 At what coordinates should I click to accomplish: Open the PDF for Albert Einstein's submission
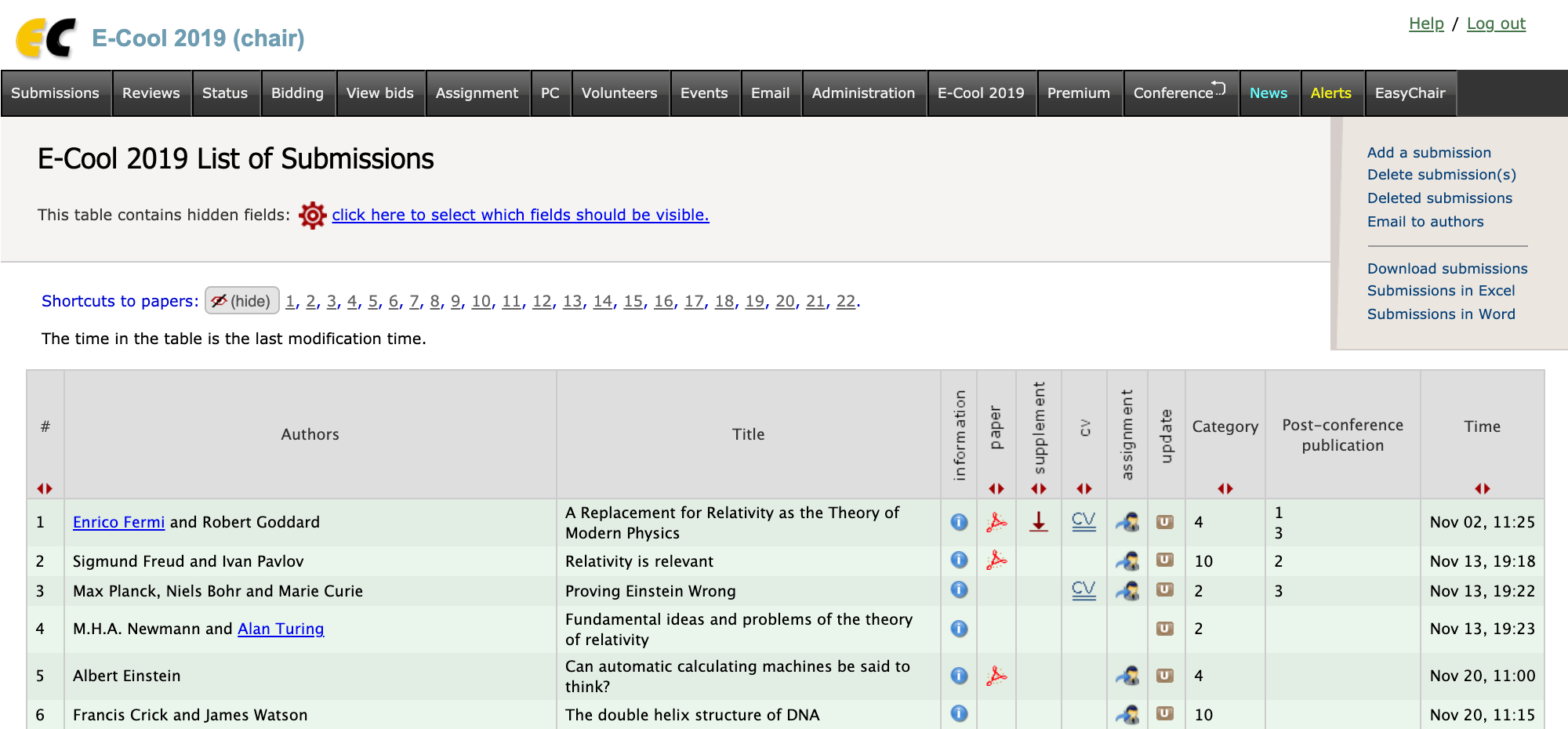(996, 675)
